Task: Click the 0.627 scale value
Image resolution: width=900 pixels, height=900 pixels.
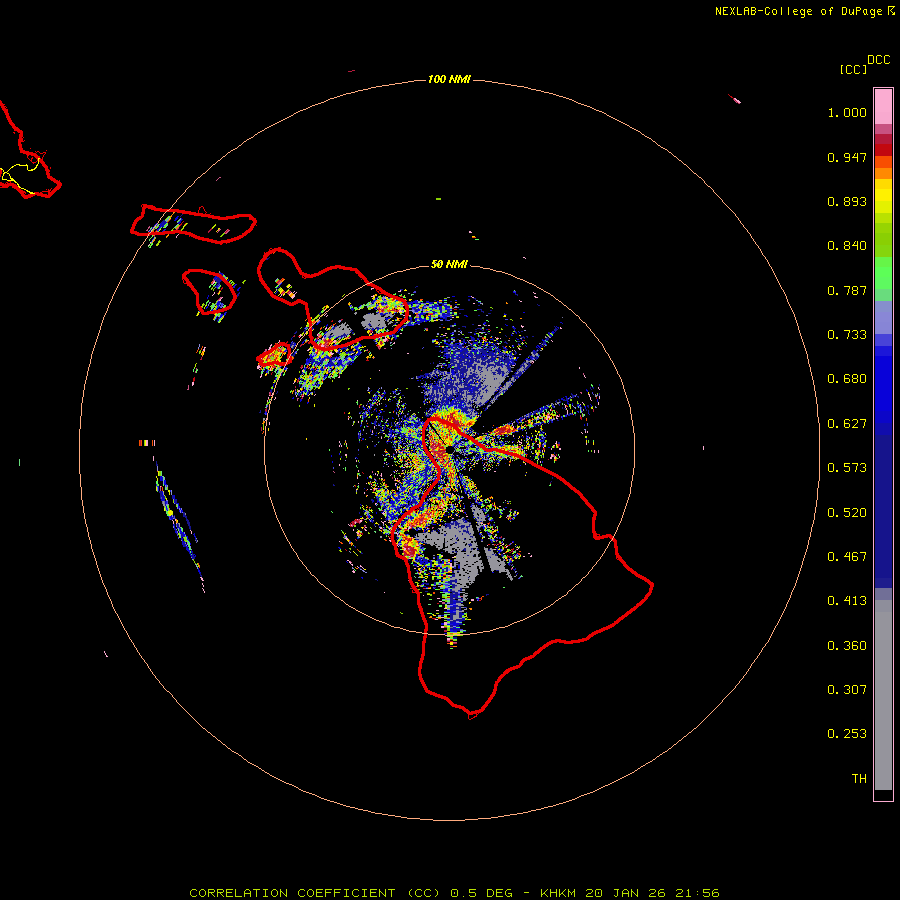Action: 847,424
